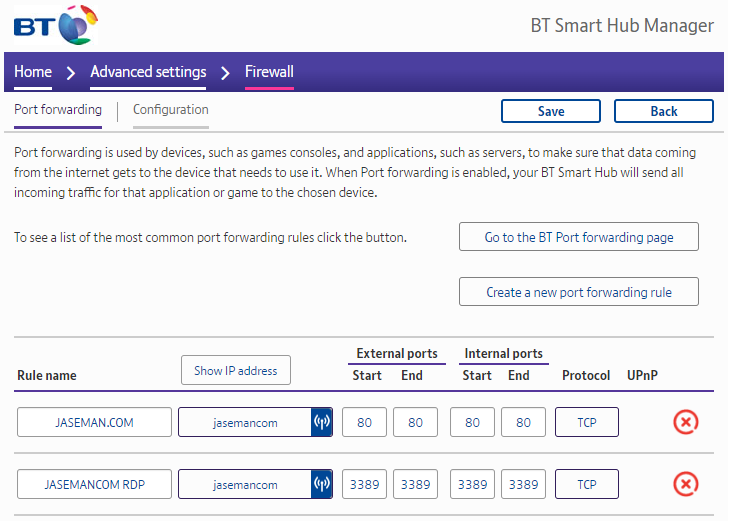Open Advanced settings in the breadcrumb

(x=148, y=72)
